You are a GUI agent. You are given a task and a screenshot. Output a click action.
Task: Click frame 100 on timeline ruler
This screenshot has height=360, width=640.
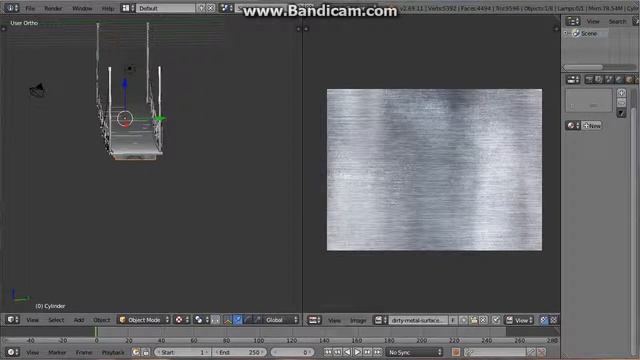click(259, 340)
